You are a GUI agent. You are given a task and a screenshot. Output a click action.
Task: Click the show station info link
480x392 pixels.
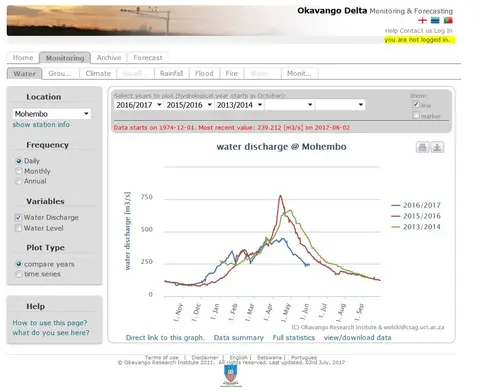click(x=41, y=125)
